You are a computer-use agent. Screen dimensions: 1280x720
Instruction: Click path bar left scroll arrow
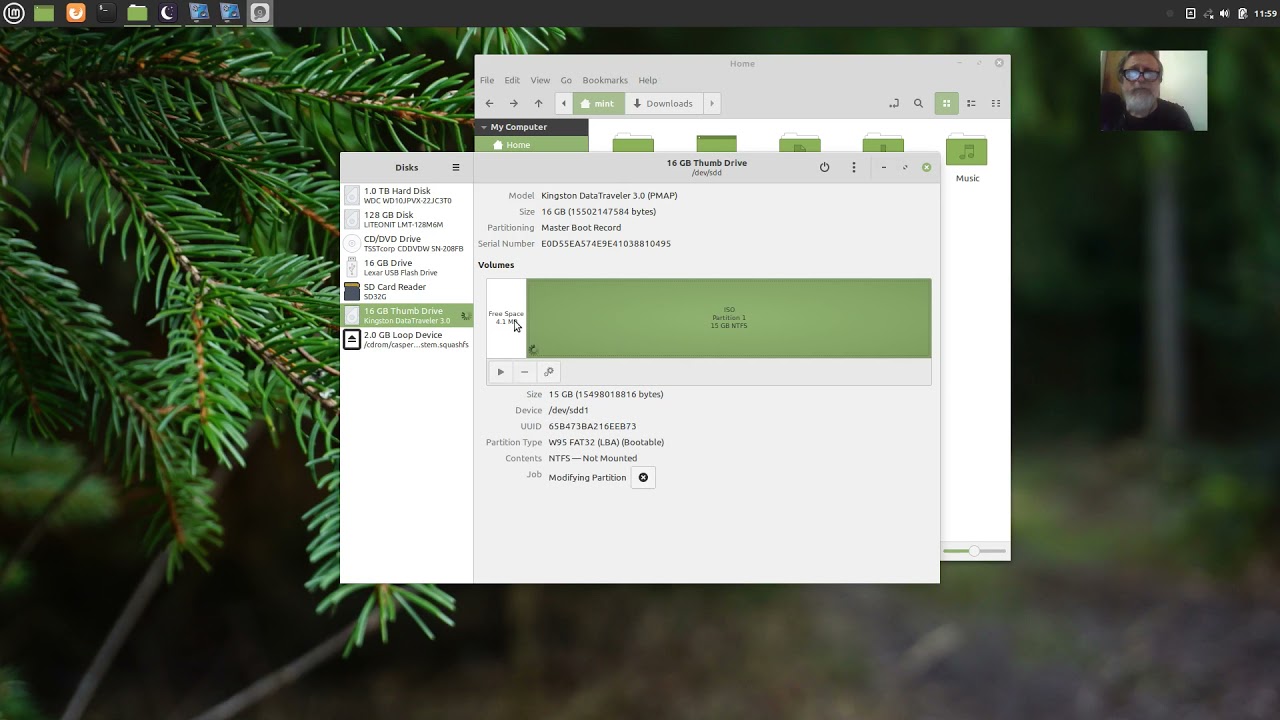click(x=564, y=103)
